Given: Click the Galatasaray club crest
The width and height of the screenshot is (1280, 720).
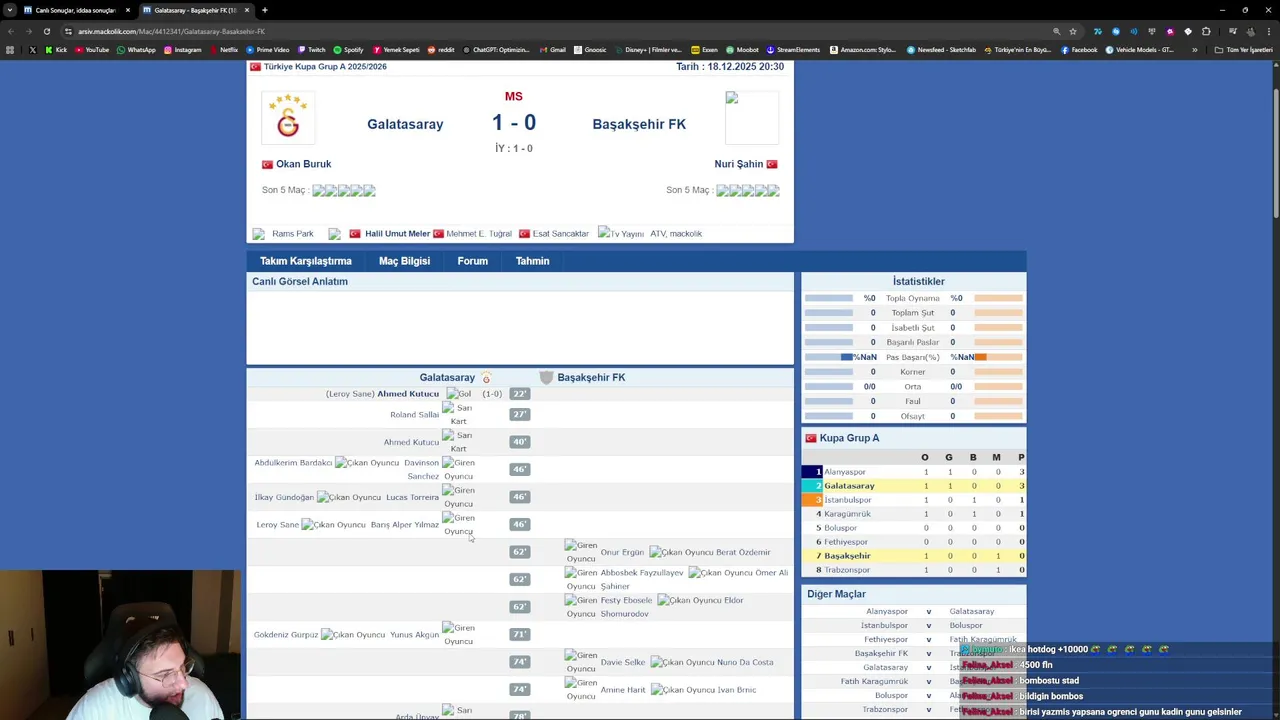Looking at the screenshot, I should [288, 119].
